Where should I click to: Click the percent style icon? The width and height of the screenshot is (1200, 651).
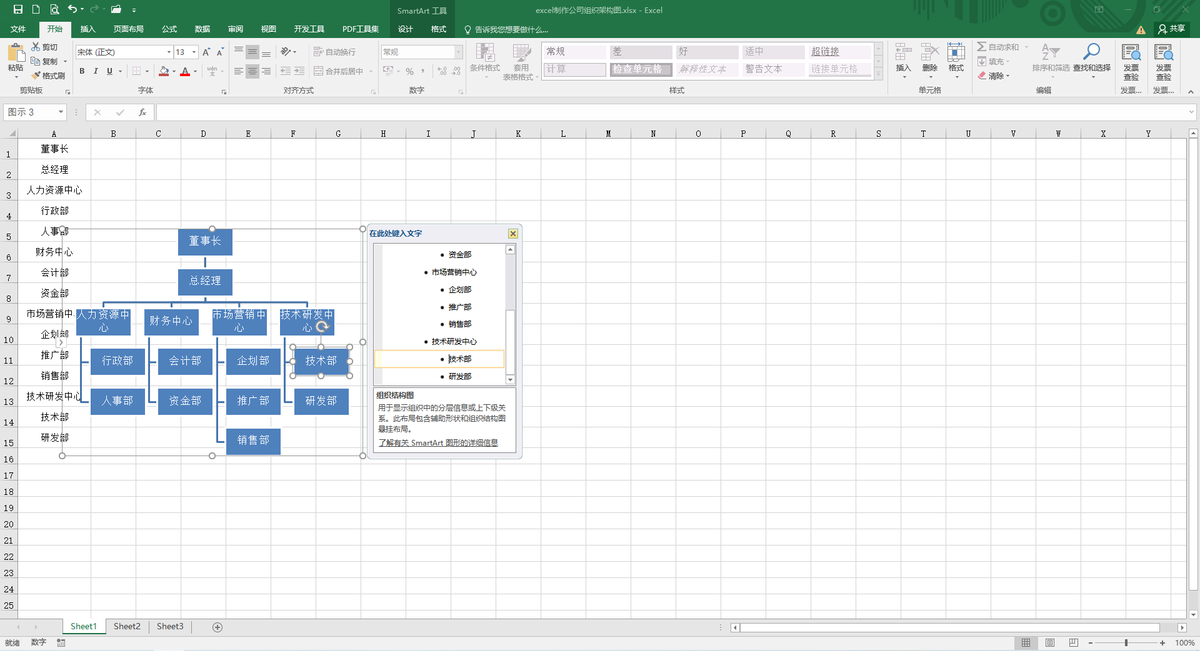point(409,71)
